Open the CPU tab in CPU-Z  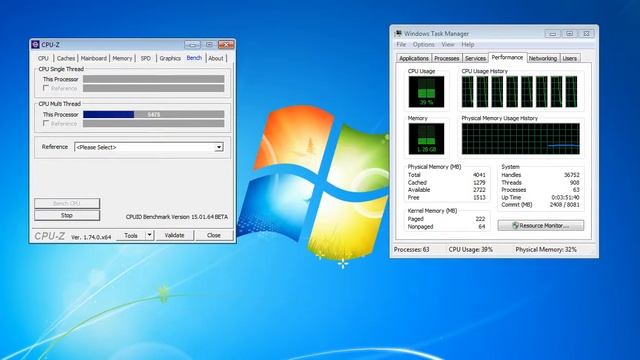click(43, 58)
